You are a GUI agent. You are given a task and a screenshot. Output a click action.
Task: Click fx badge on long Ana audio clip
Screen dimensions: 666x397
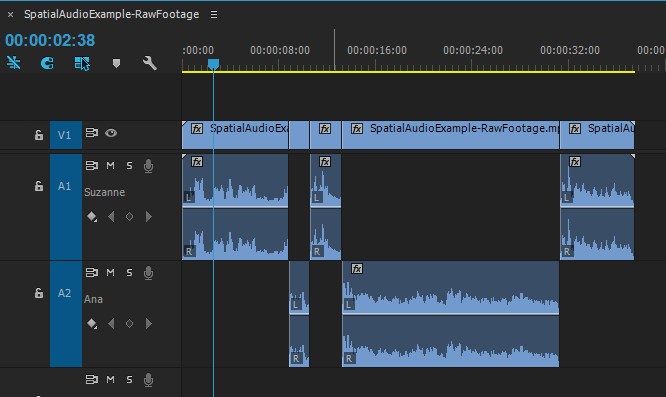(x=357, y=269)
